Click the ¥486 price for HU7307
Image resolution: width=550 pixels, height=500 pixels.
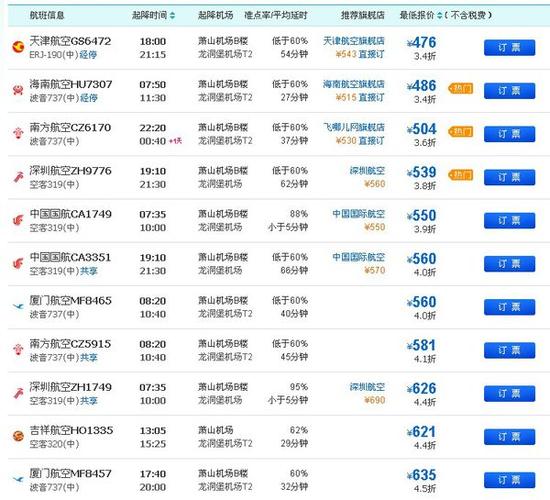click(421, 86)
